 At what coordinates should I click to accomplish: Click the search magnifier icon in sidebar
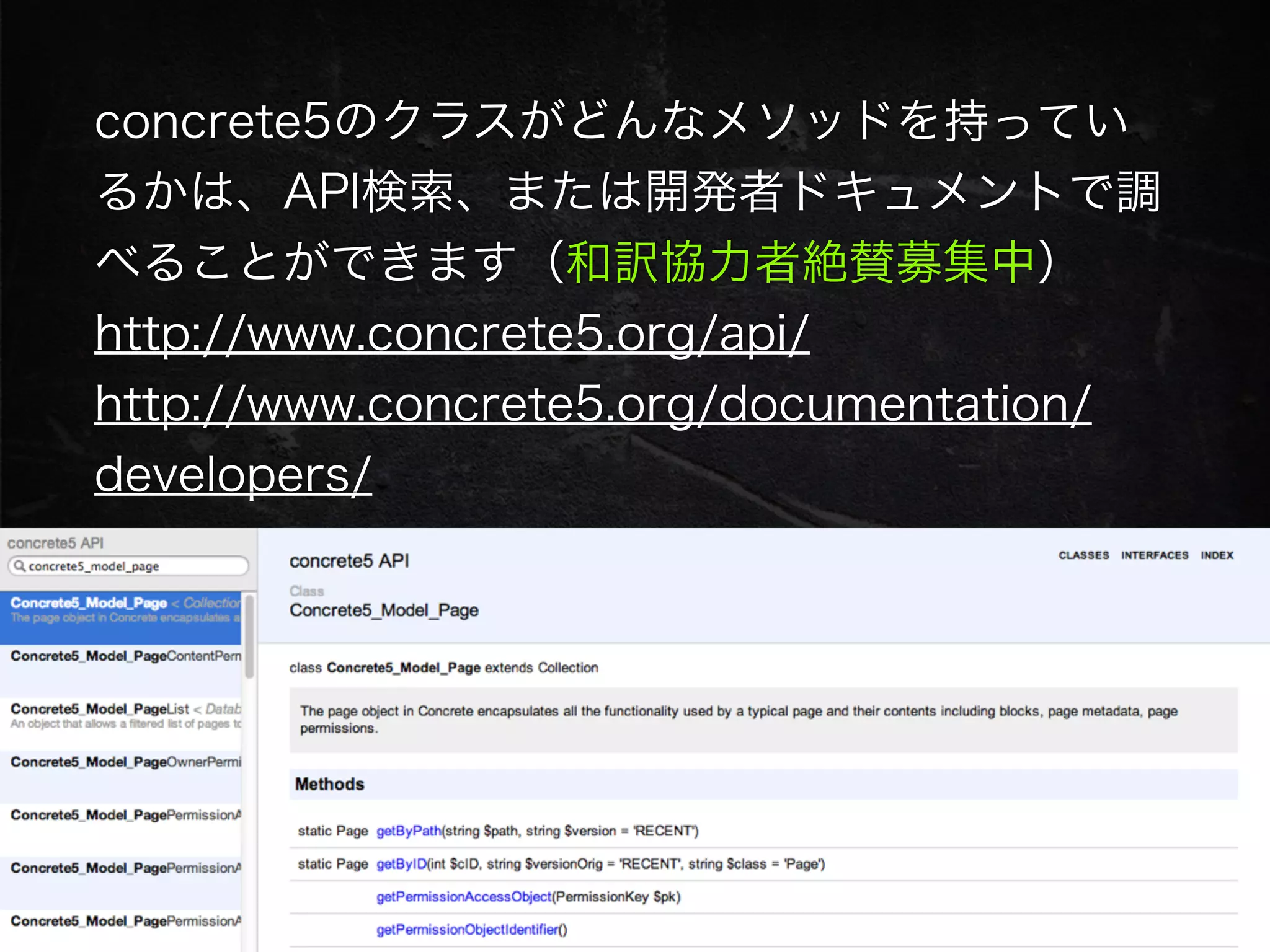pos(20,566)
